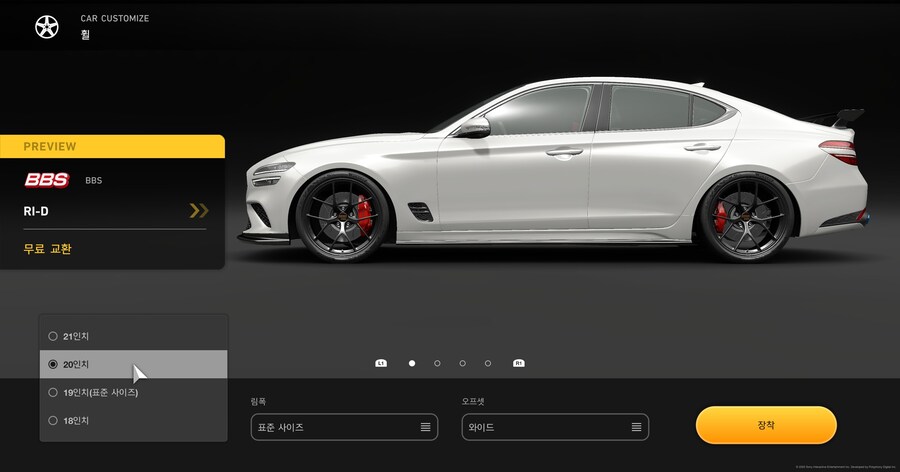
Task: Click the red BBS brand logo
Action: [47, 180]
